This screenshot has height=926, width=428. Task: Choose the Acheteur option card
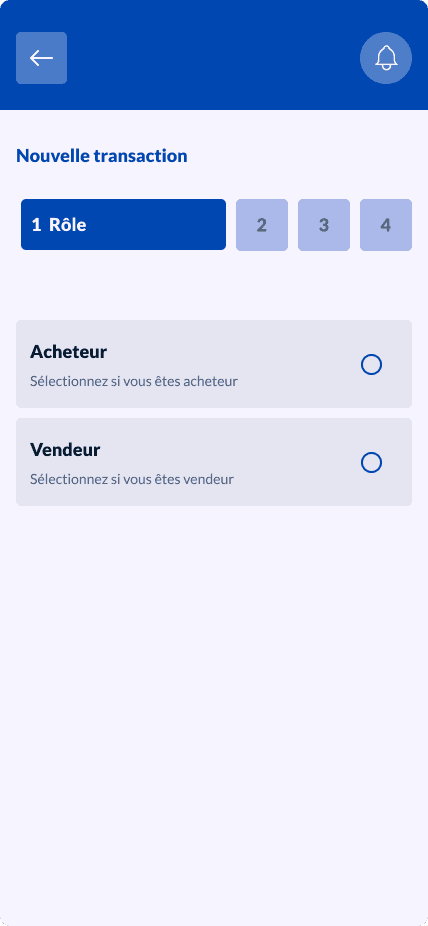[x=214, y=364]
